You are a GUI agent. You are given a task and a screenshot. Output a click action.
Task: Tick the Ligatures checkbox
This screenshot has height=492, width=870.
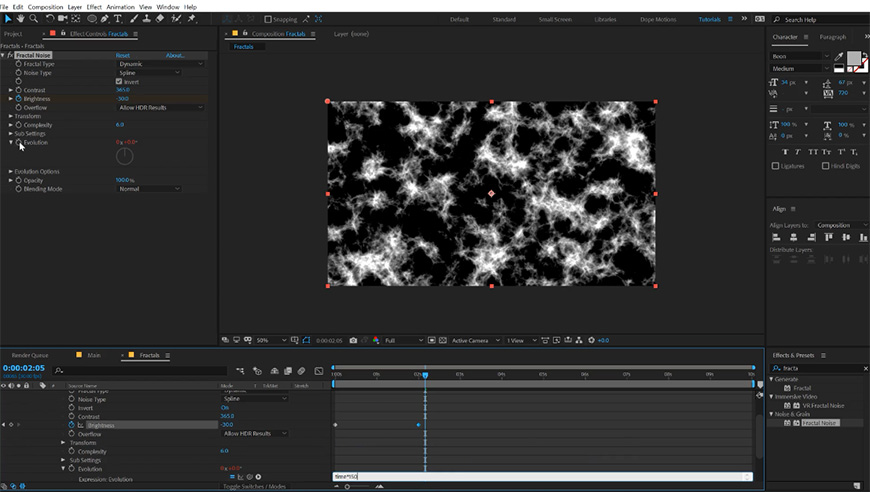coord(776,166)
